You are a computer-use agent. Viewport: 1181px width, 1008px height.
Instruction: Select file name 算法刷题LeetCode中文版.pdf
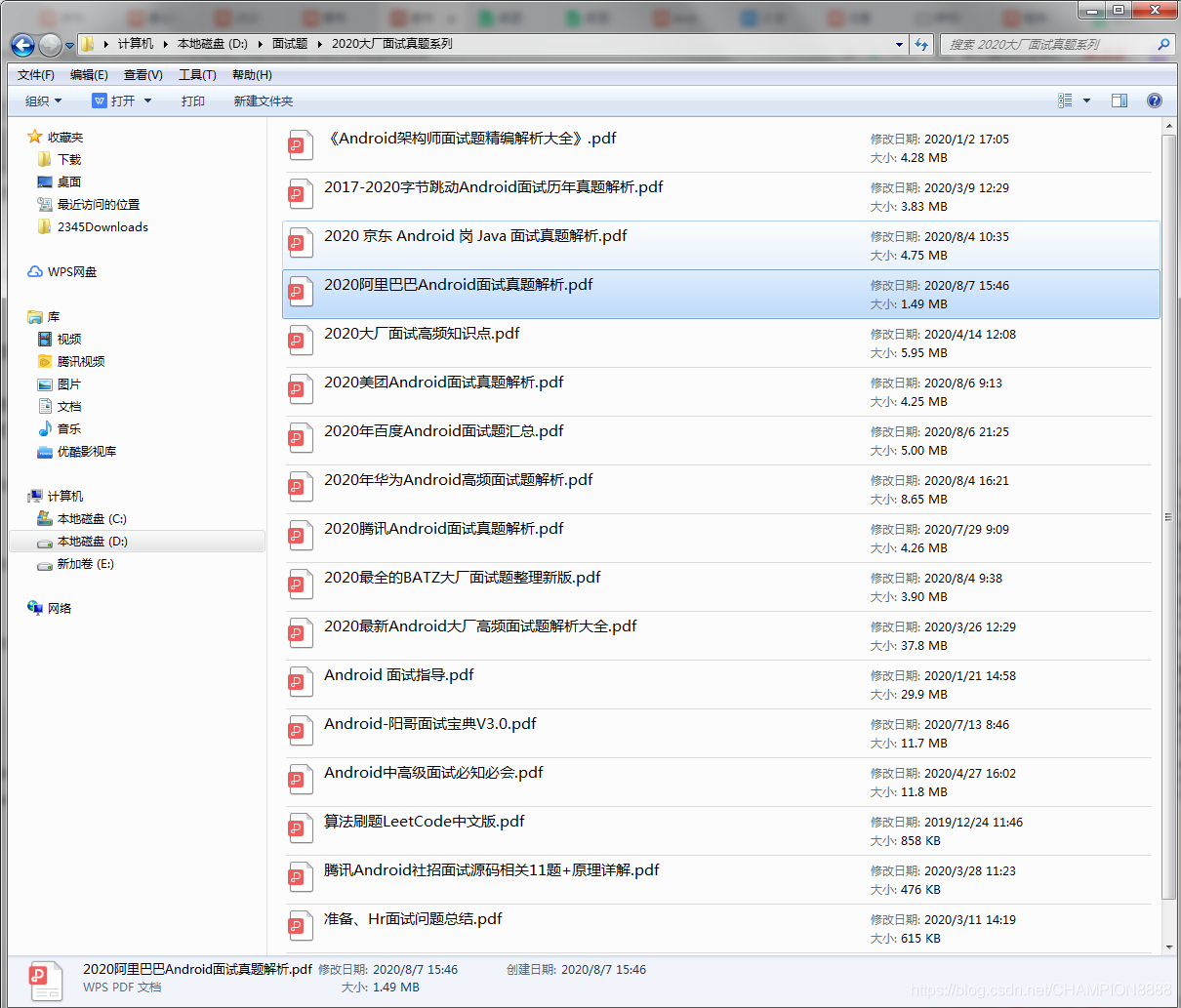pos(425,822)
